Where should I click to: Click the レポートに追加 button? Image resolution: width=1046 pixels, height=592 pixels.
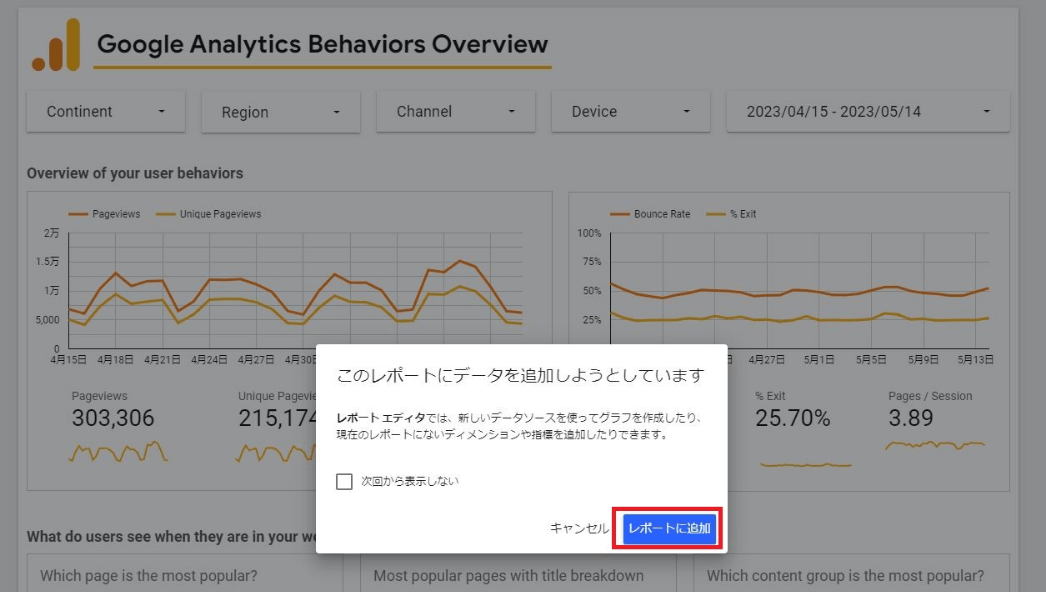point(668,528)
